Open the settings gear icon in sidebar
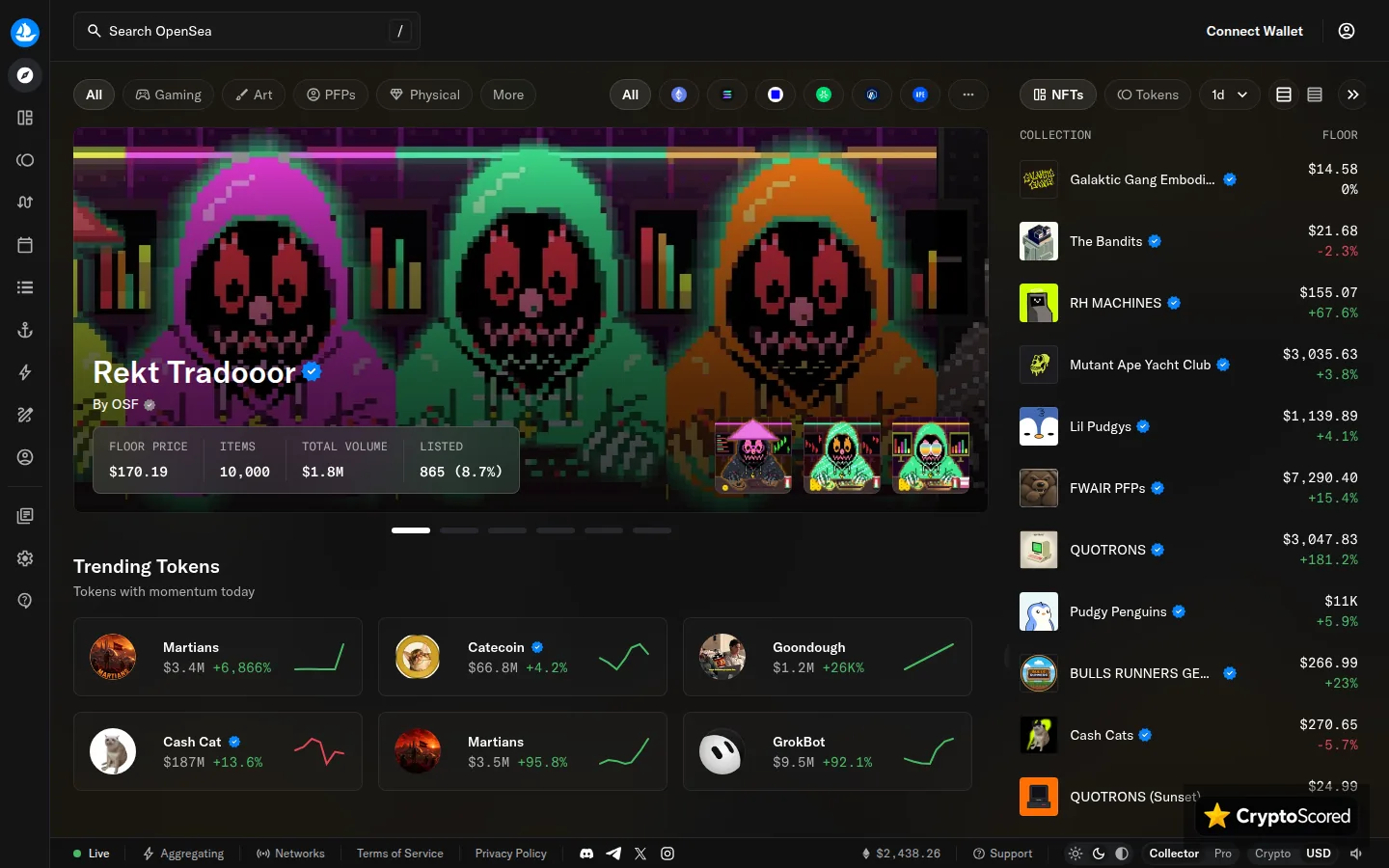 [25, 558]
